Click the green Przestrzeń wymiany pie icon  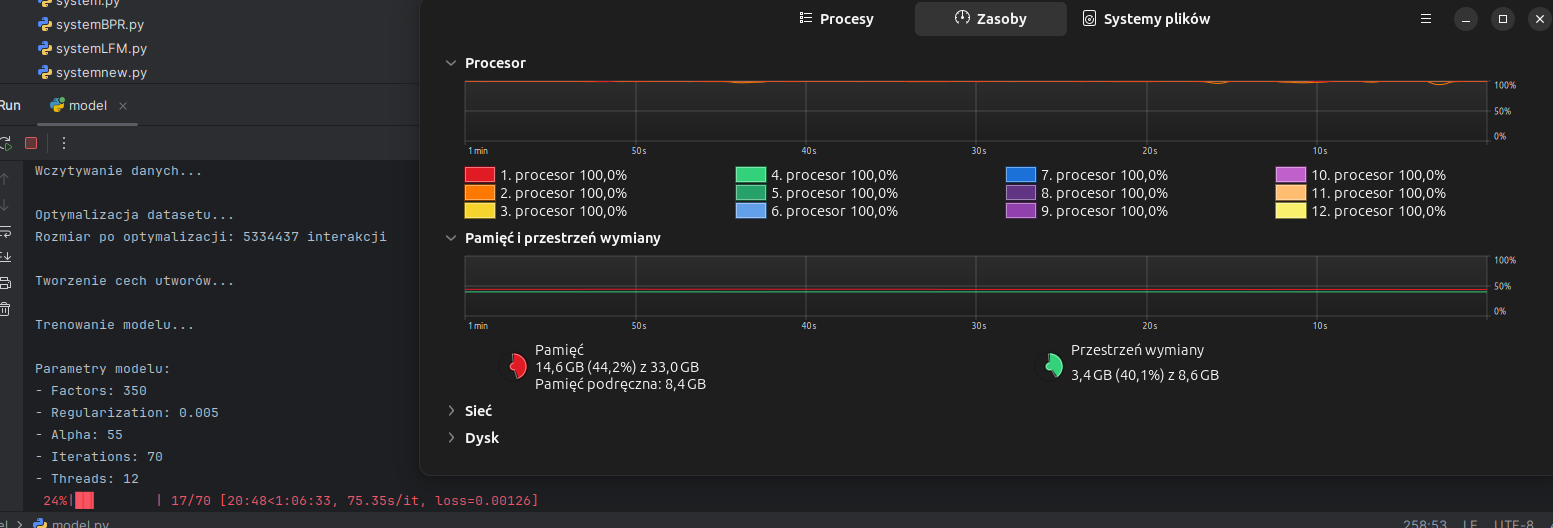point(1050,367)
